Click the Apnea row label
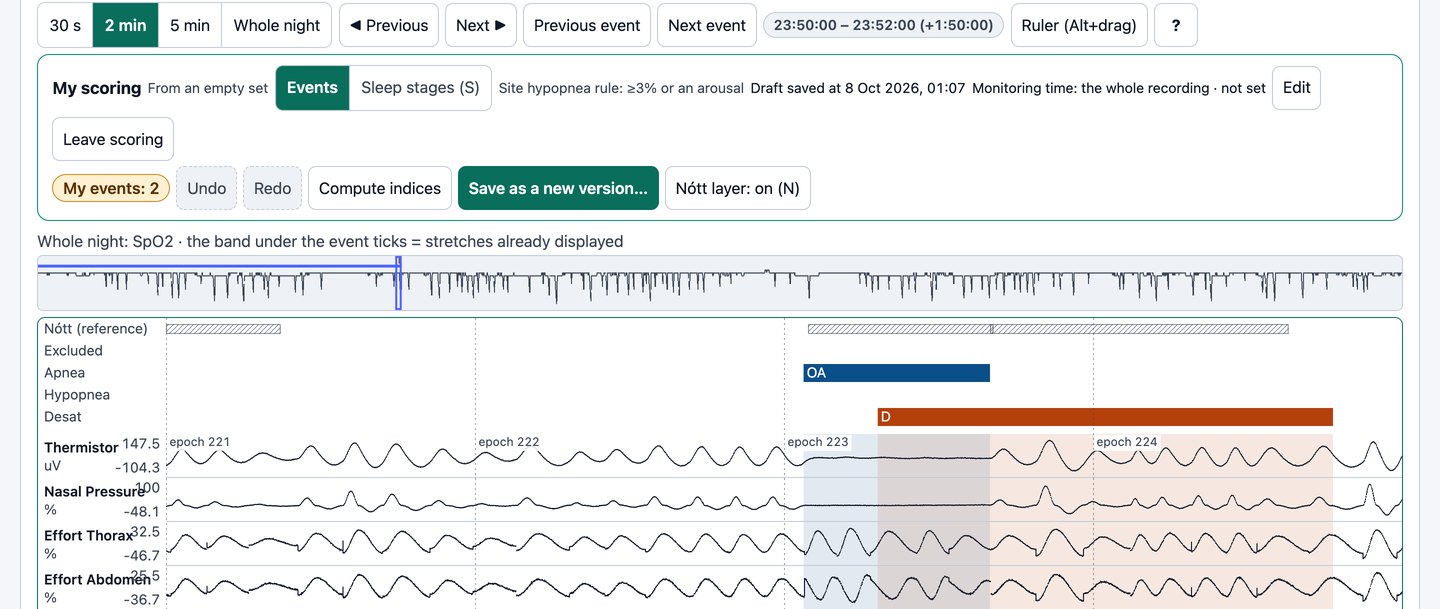Viewport: 1440px width, 609px height. click(65, 373)
